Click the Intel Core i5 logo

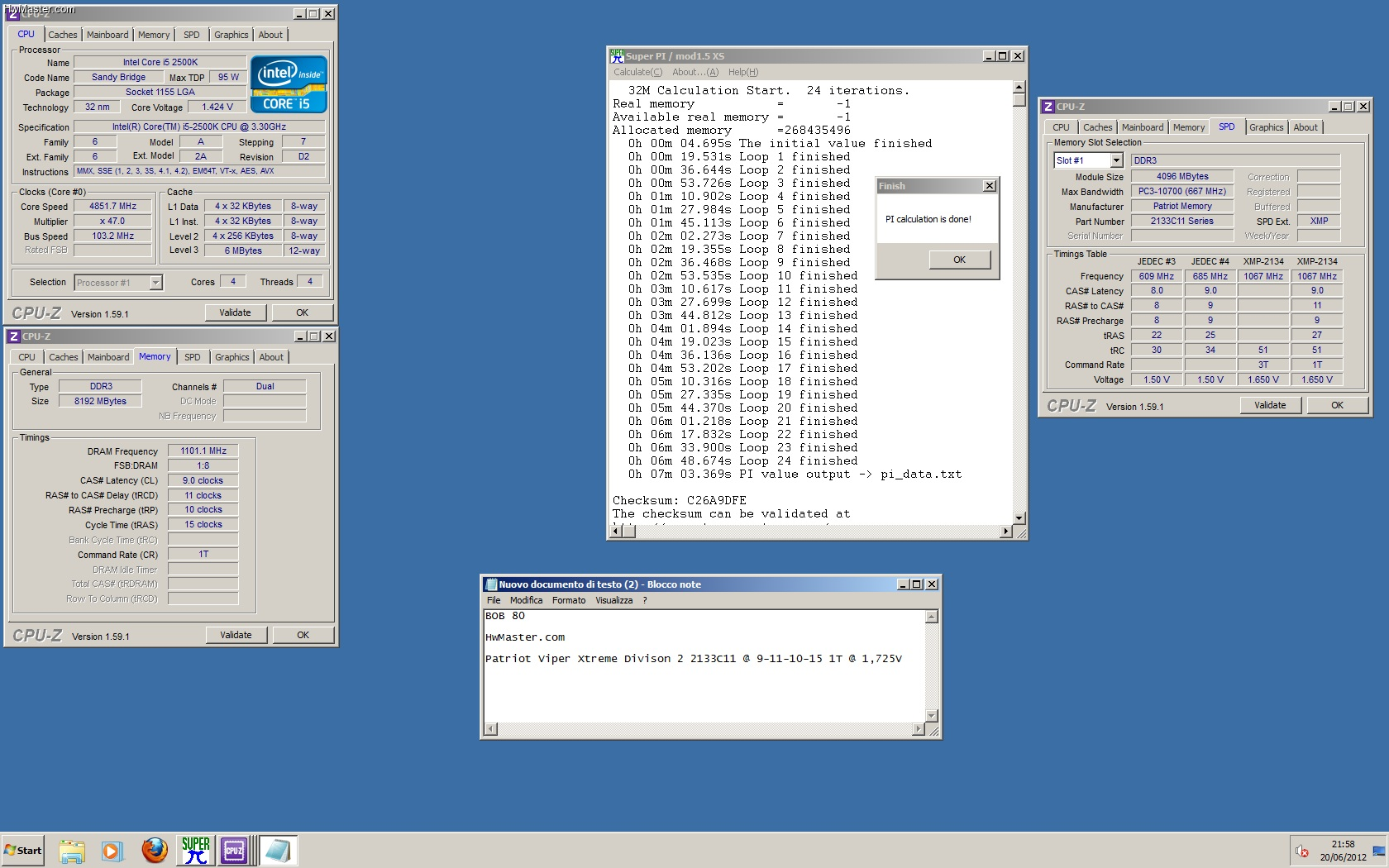click(x=289, y=84)
